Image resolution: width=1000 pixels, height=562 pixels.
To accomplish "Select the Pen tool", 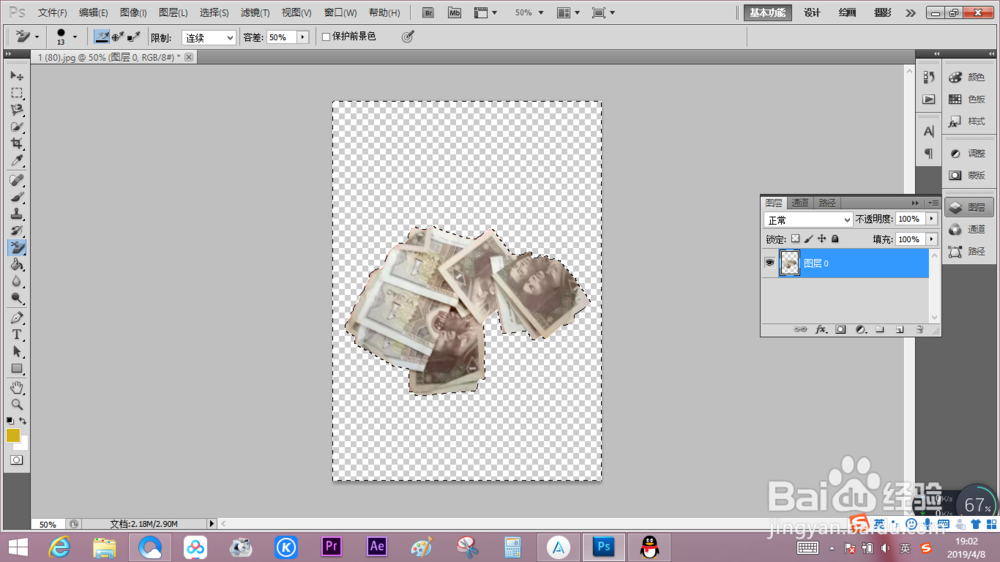I will (x=17, y=318).
